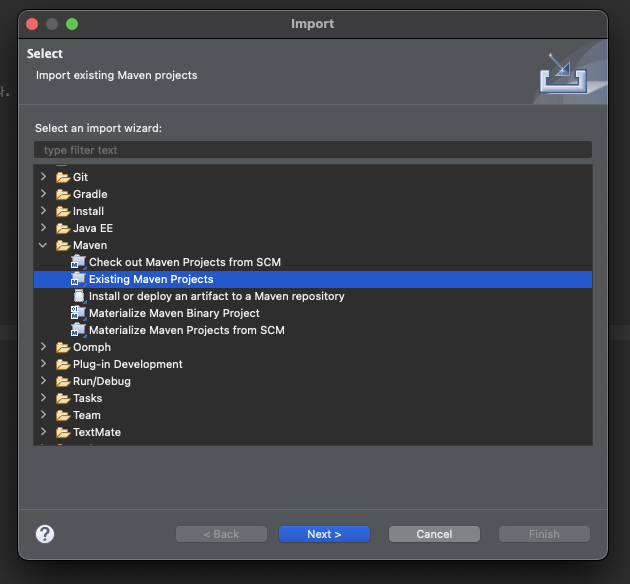Screen dimensions: 630x584
Task: Click the Maven folder icon
Action: pyautogui.click(x=63, y=245)
